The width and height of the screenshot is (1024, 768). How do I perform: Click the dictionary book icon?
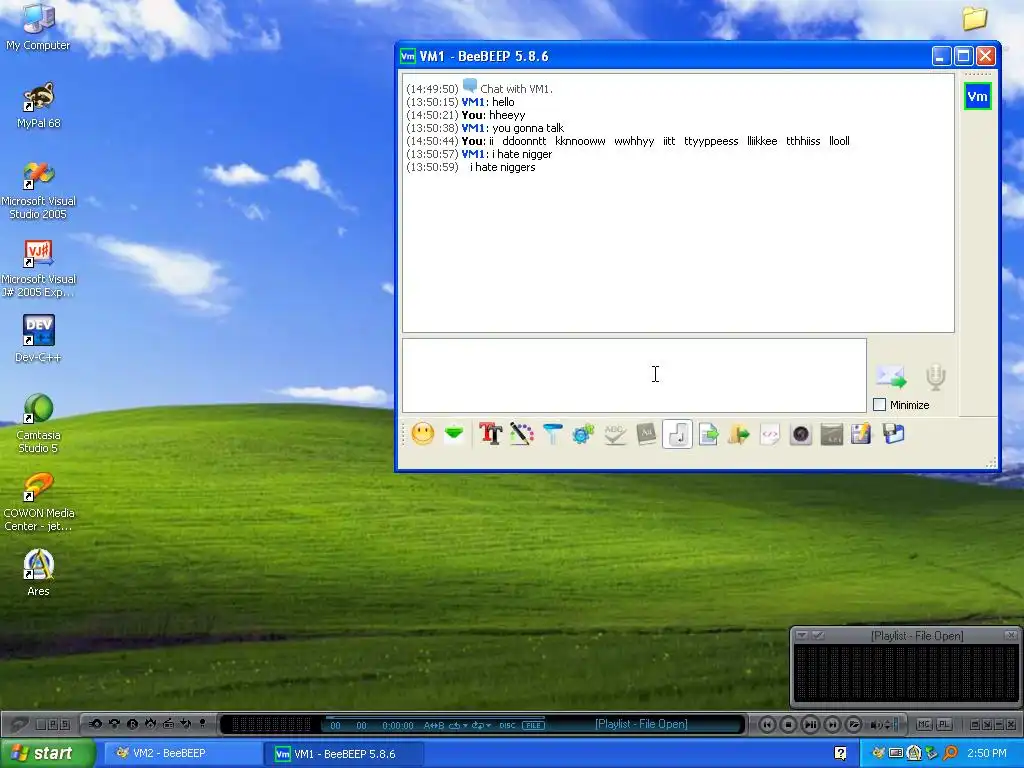tap(646, 434)
